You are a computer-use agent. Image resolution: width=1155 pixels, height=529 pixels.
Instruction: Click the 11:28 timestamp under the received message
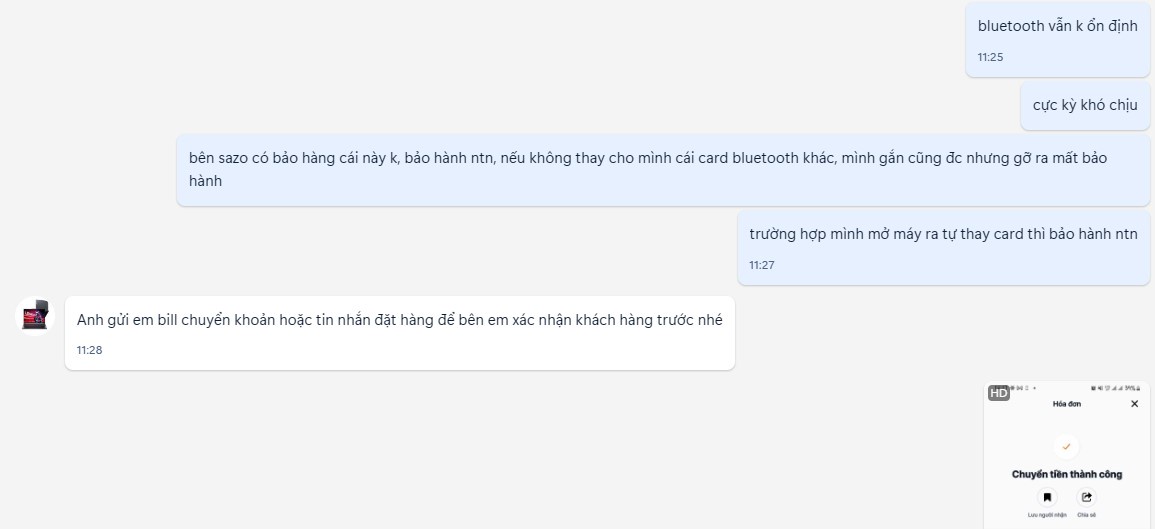coord(89,350)
